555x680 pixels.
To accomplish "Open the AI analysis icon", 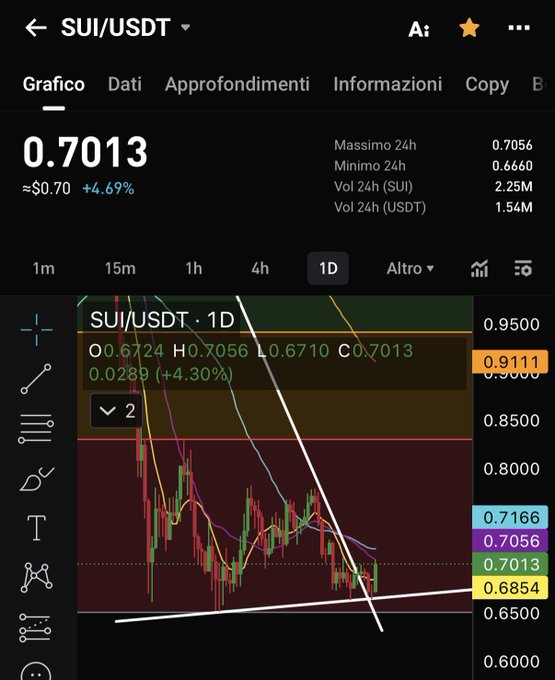I will coord(419,29).
